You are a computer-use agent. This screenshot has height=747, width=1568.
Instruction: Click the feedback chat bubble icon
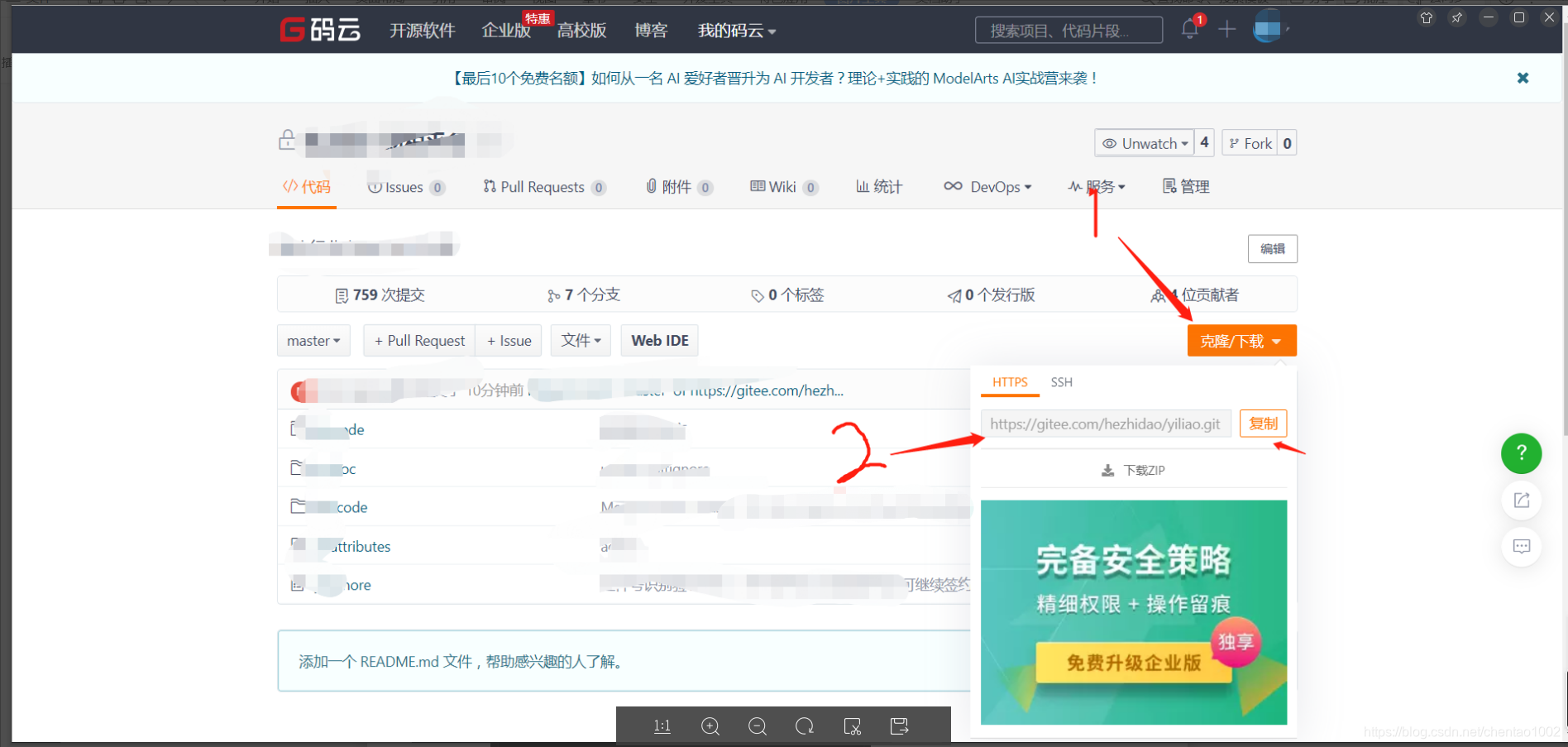pos(1522,546)
